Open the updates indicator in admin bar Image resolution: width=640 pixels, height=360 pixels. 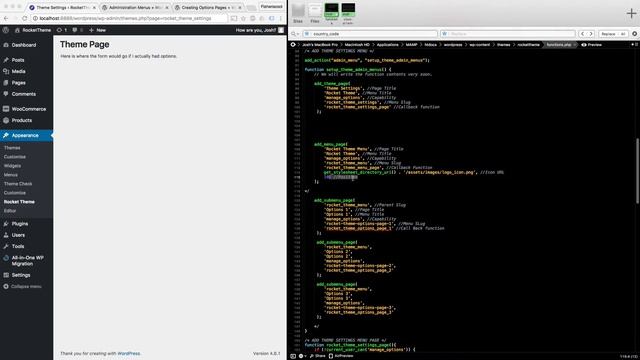(x=62, y=30)
